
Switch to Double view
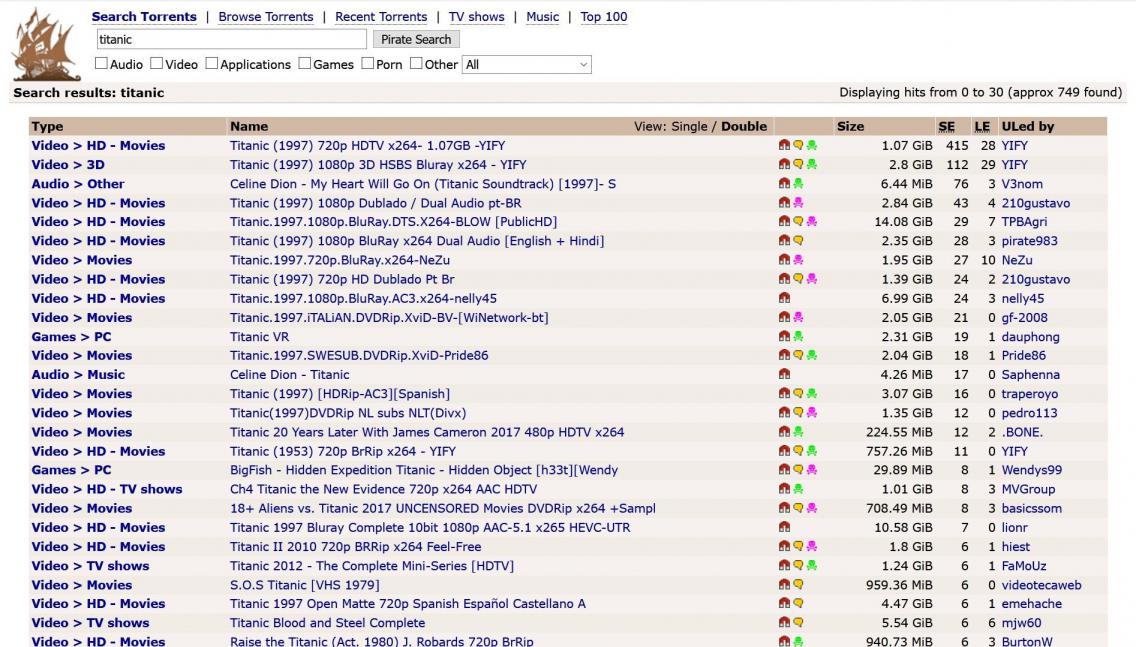pos(744,126)
